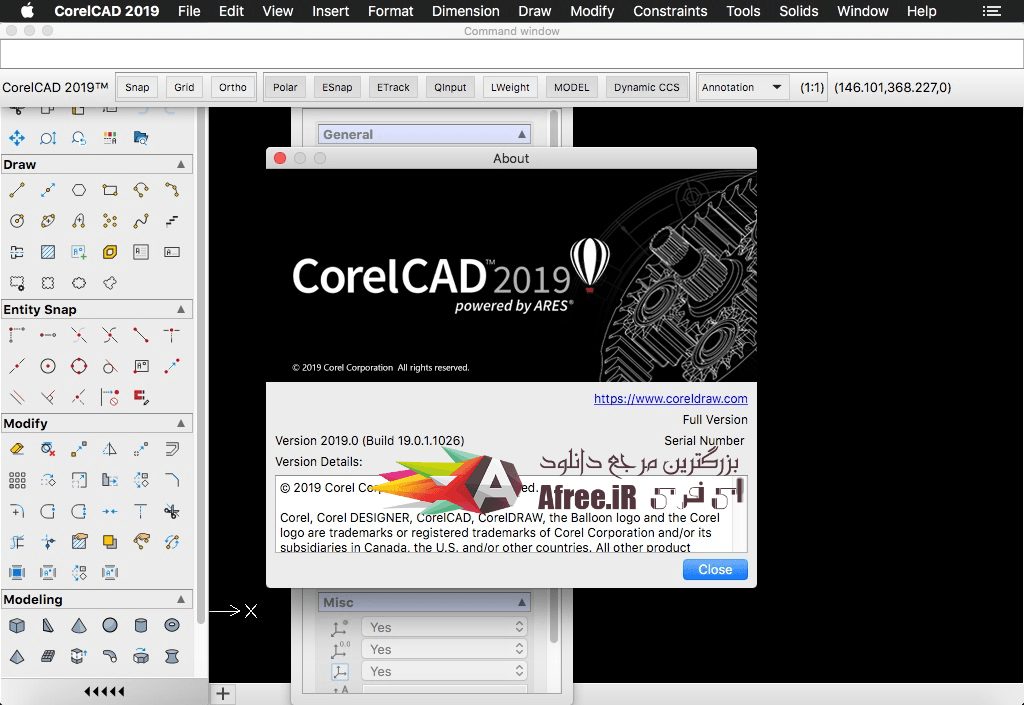This screenshot has width=1024, height=705.
Task: Select the Circle tool in Draw panel
Action: [17, 221]
